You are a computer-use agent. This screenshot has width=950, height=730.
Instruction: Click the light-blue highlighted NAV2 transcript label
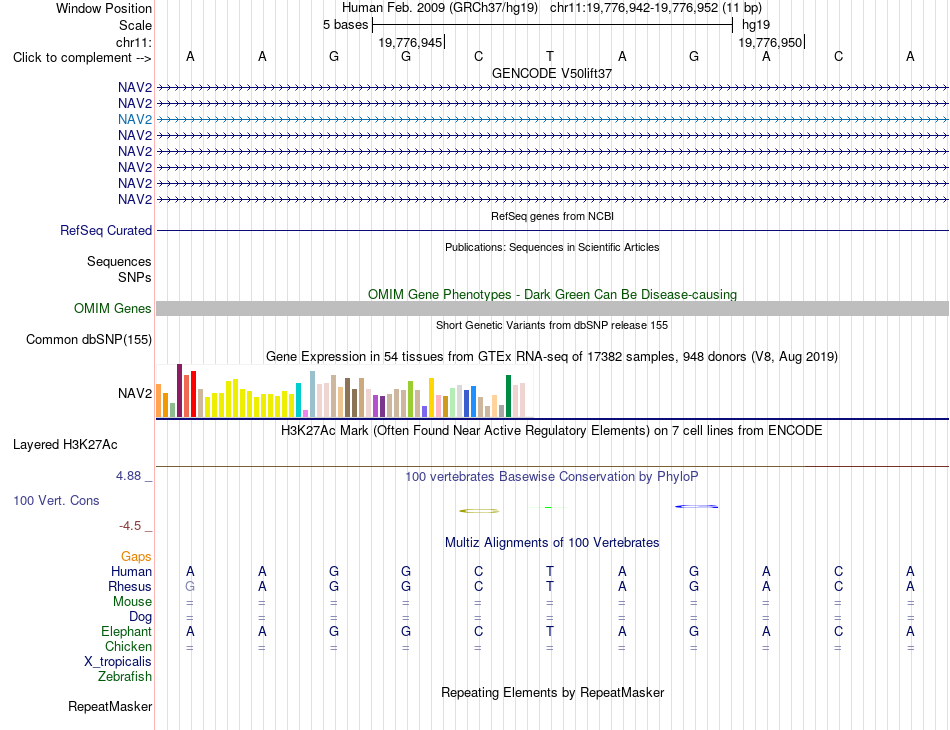pos(135,119)
